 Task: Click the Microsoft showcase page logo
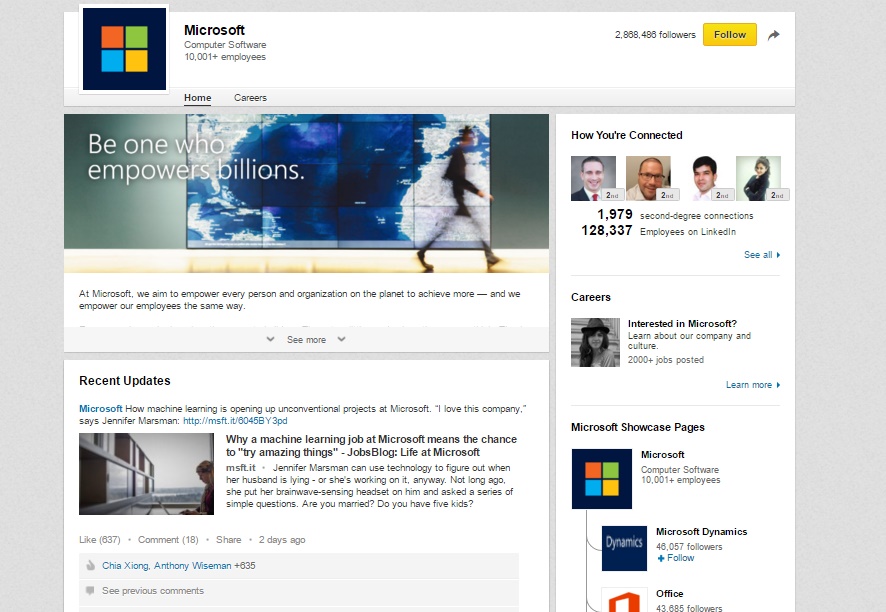point(602,479)
